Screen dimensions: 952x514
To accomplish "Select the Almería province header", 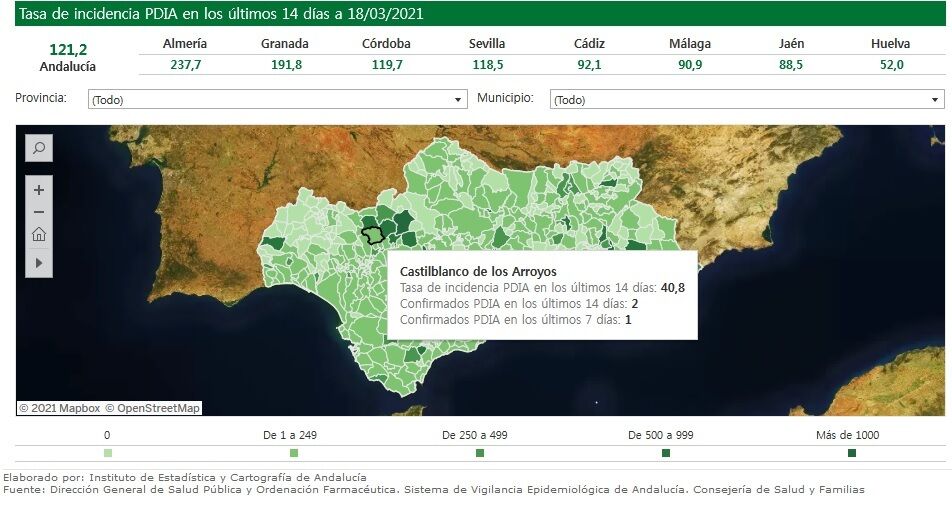I will point(184,44).
